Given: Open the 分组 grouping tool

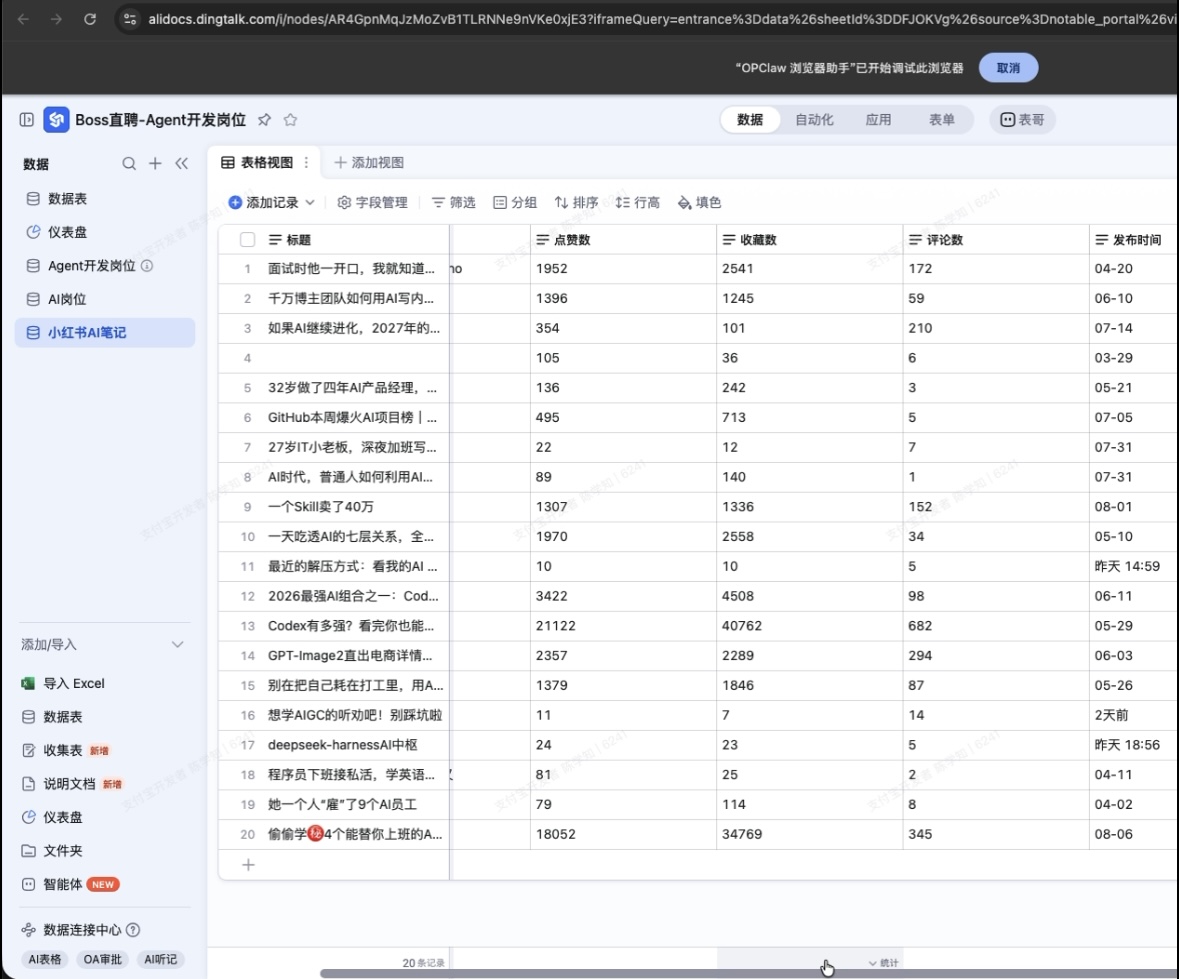Looking at the screenshot, I should point(515,202).
